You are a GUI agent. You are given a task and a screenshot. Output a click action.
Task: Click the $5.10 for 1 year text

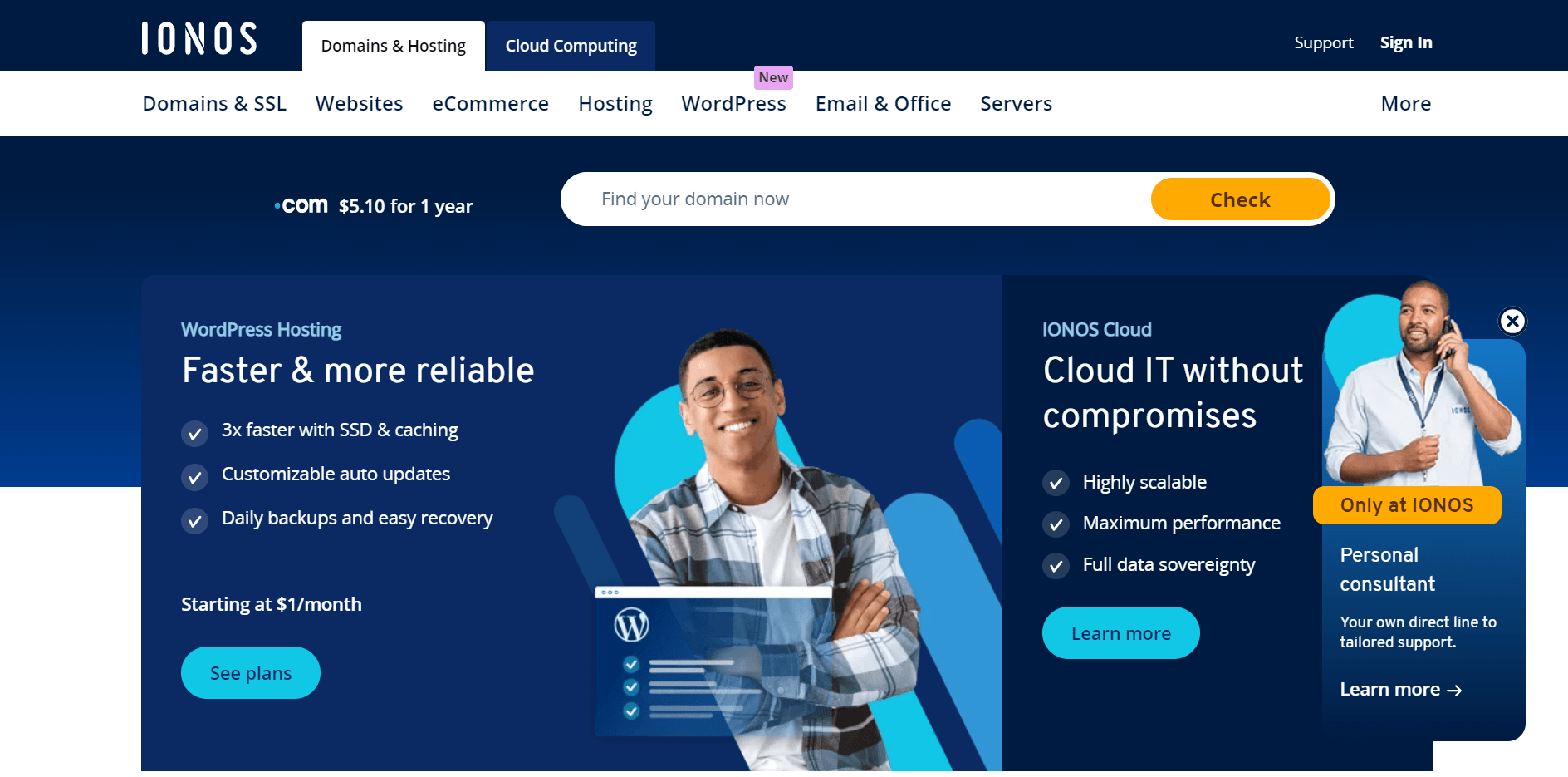[x=405, y=206]
